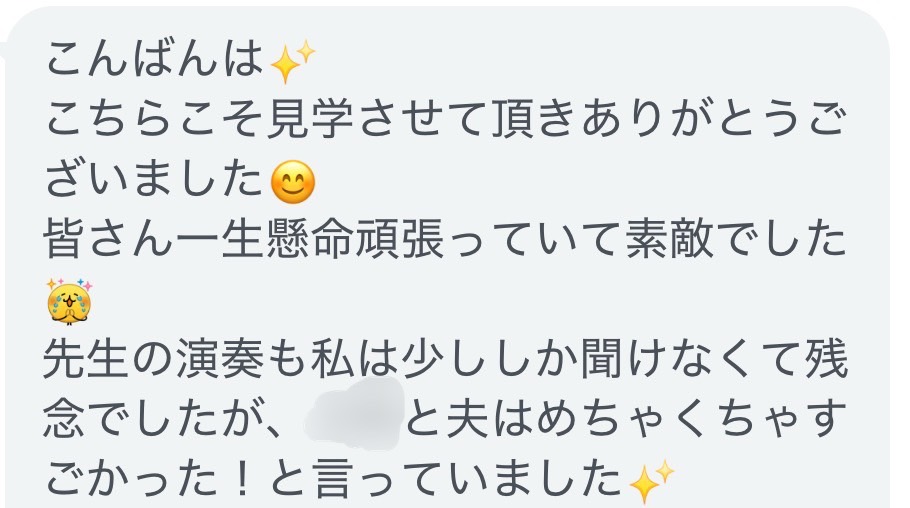Click the text 念でしたが、
This screenshot has height=508, width=910.
[x=165, y=419]
